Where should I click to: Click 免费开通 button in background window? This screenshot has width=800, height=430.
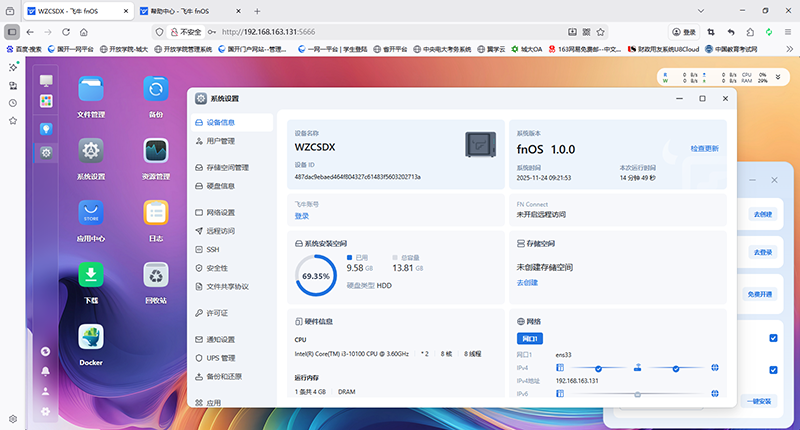(x=760, y=294)
